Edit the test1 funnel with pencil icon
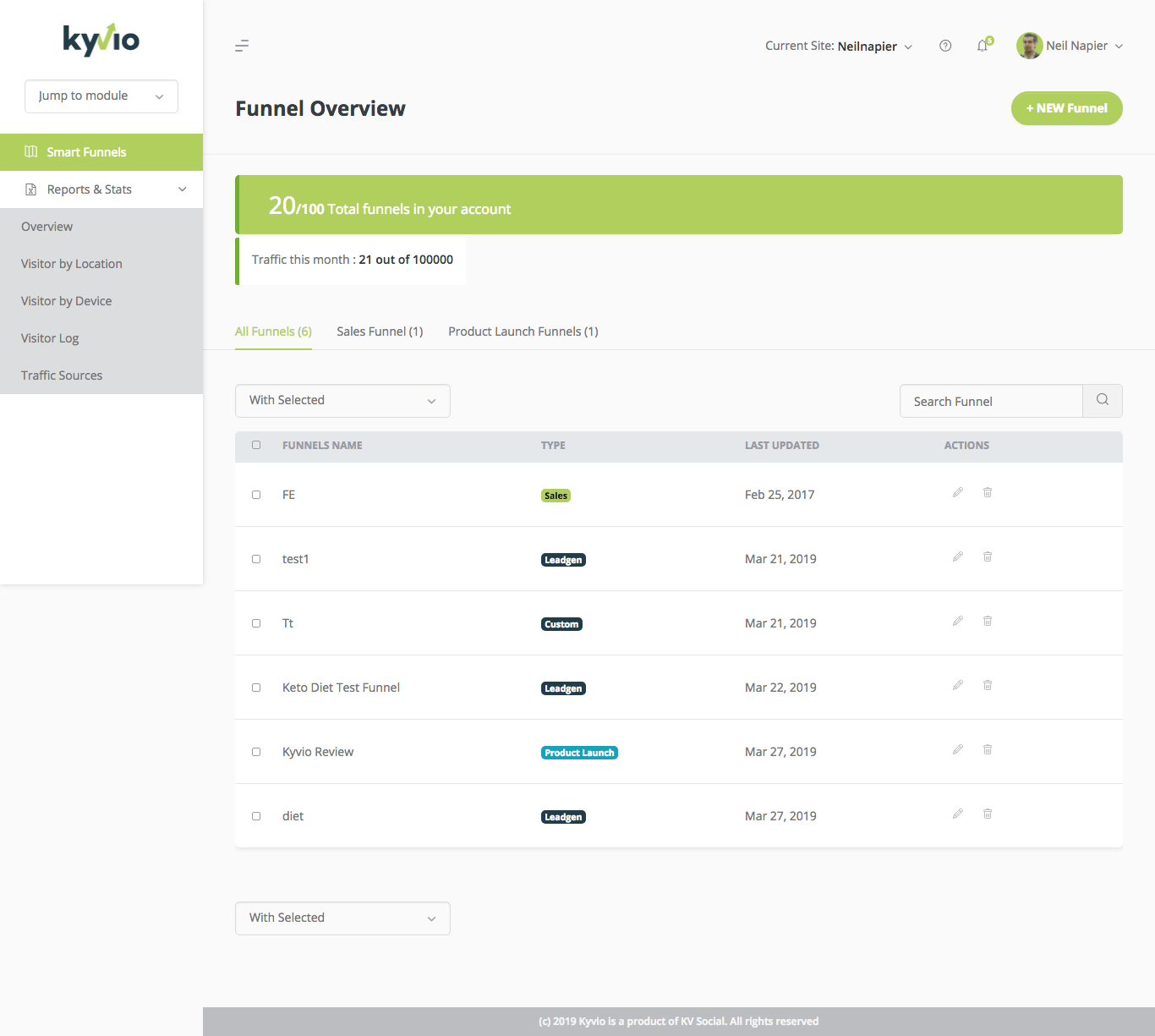This screenshot has height=1036, width=1155. [958, 556]
